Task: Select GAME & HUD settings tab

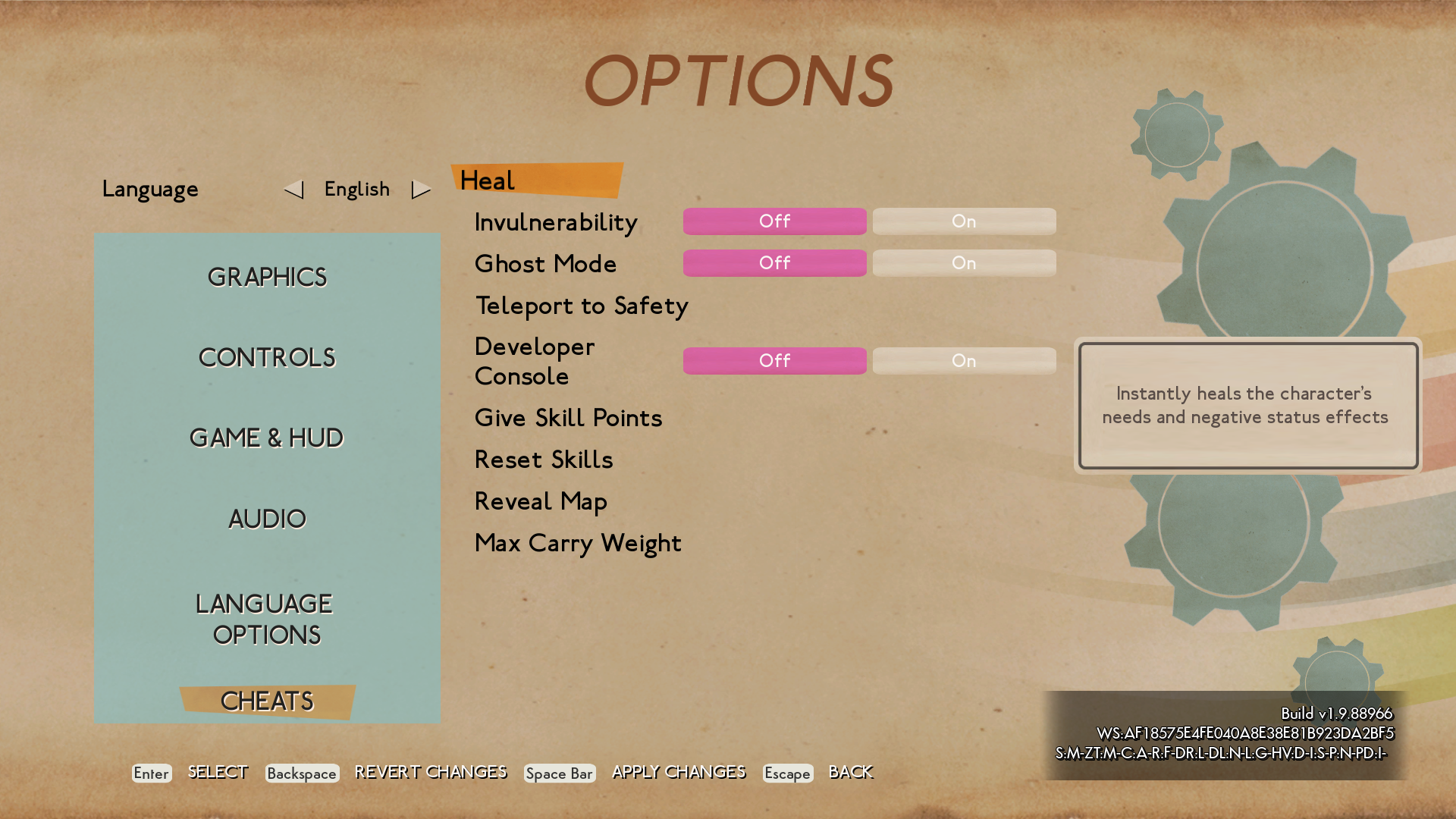Action: pyautogui.click(x=267, y=438)
